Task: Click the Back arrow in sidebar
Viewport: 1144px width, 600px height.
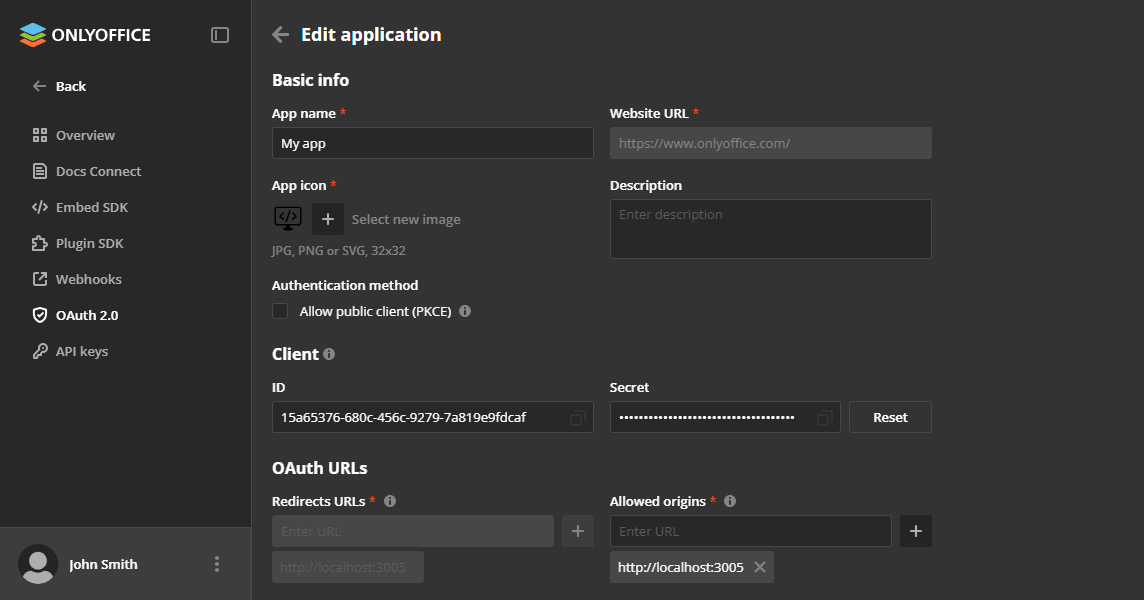Action: pyautogui.click(x=39, y=86)
